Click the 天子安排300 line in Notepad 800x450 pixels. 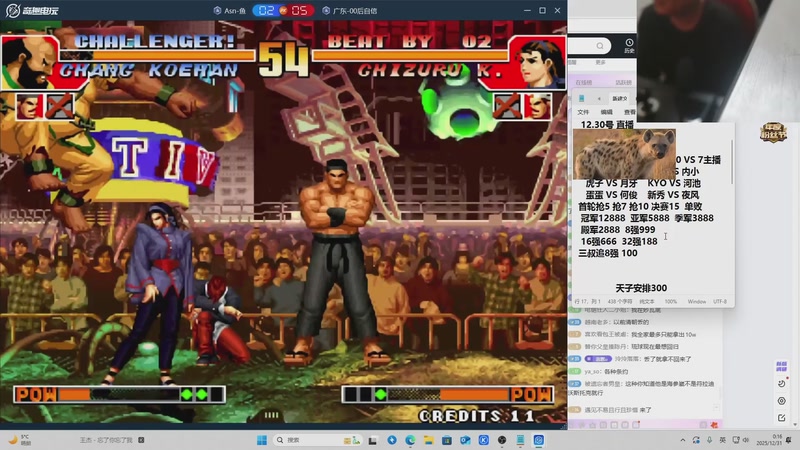(641, 288)
